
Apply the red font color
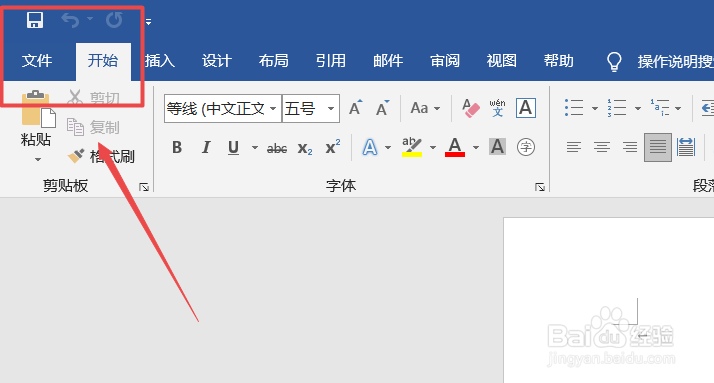click(454, 147)
